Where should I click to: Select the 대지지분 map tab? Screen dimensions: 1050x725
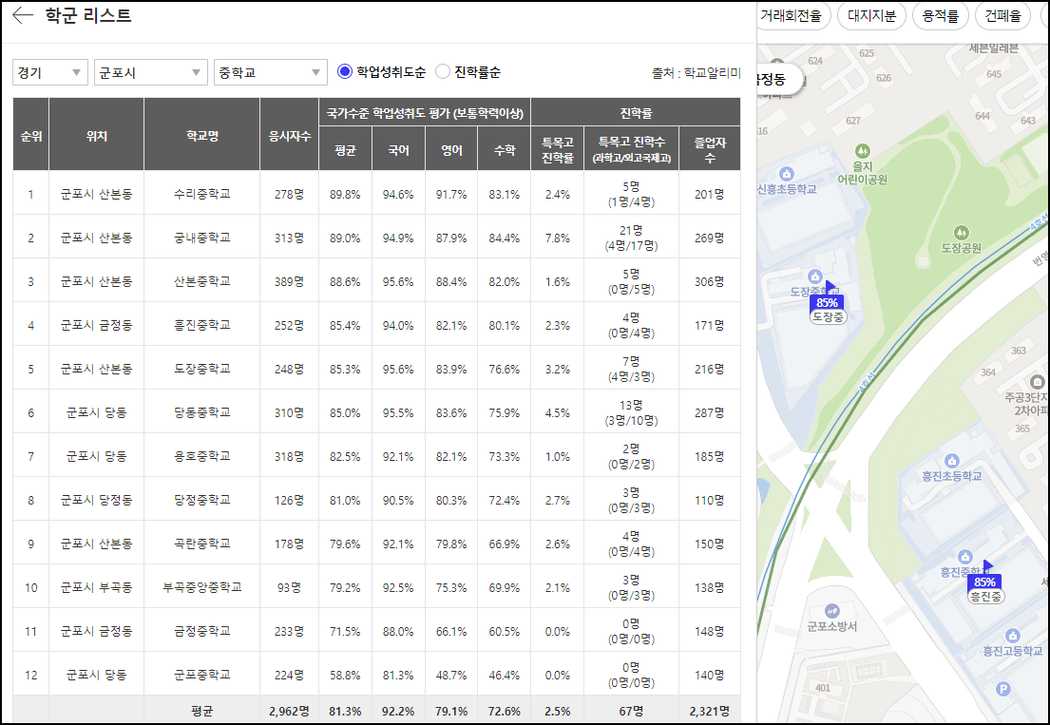click(x=871, y=16)
